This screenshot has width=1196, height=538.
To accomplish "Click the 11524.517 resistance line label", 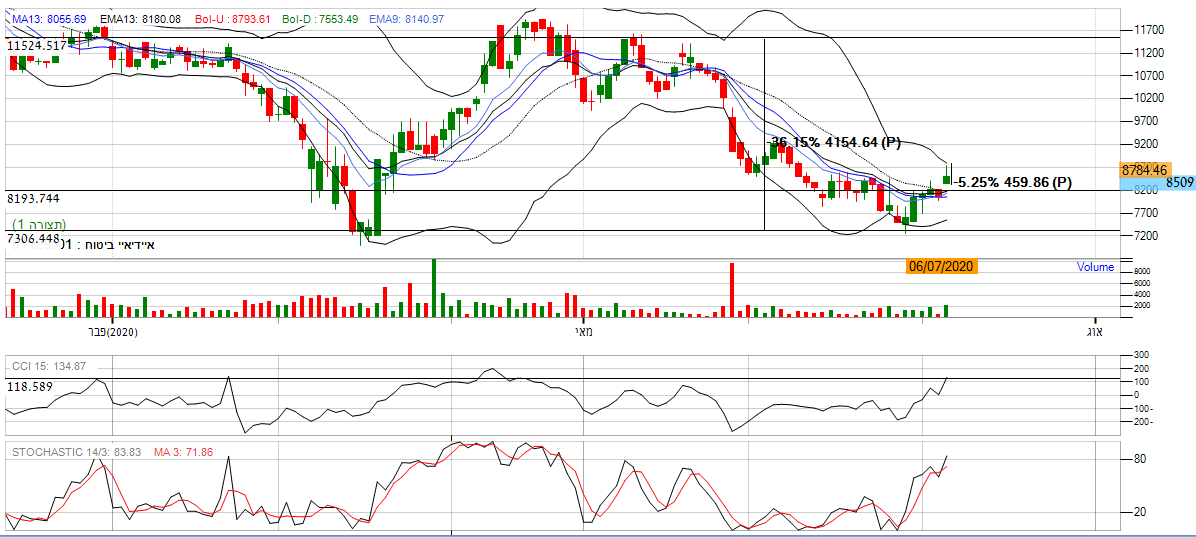I will click(36, 46).
